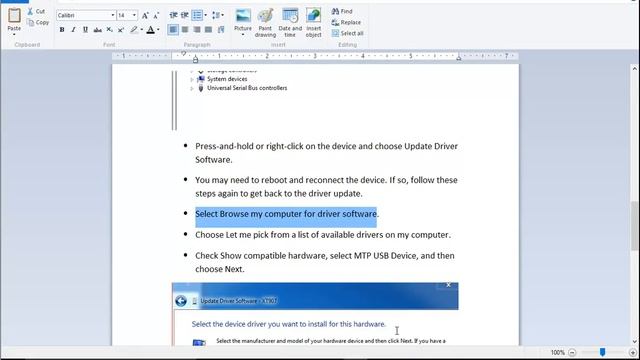Click the ruler's left indent marker

196,60
